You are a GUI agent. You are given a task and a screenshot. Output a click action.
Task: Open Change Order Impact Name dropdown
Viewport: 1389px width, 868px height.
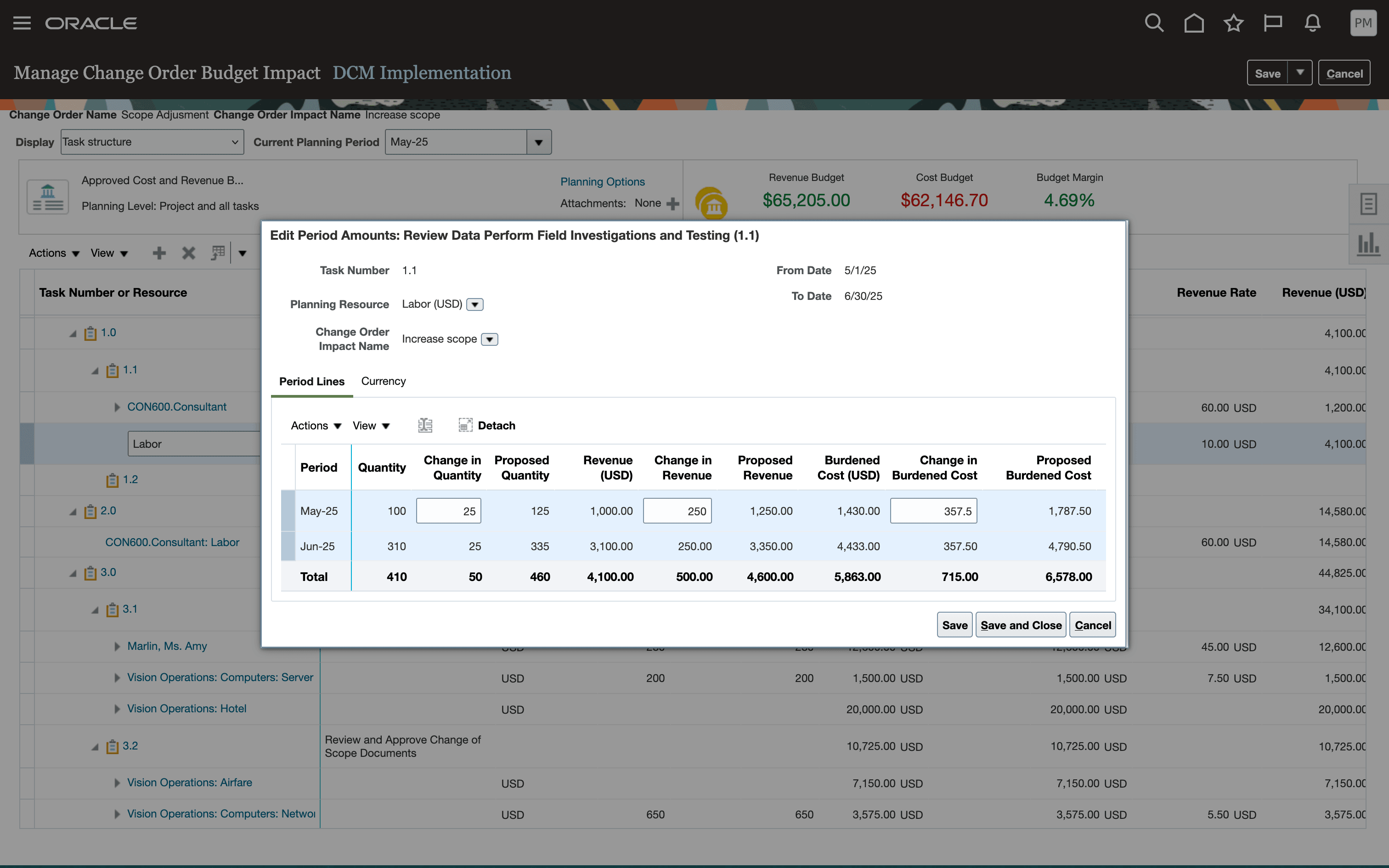(490, 339)
